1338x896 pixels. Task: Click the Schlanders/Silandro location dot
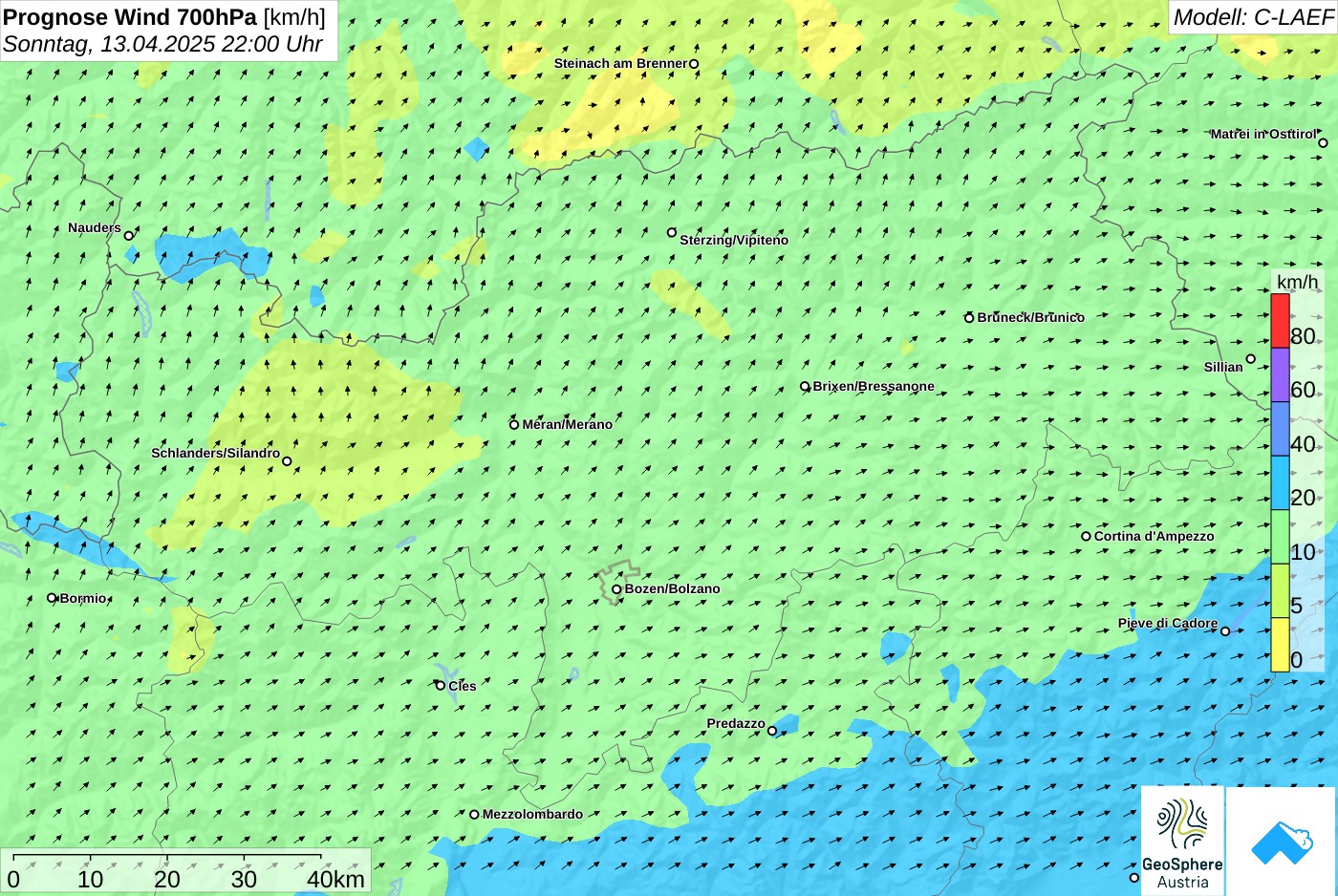(x=287, y=461)
